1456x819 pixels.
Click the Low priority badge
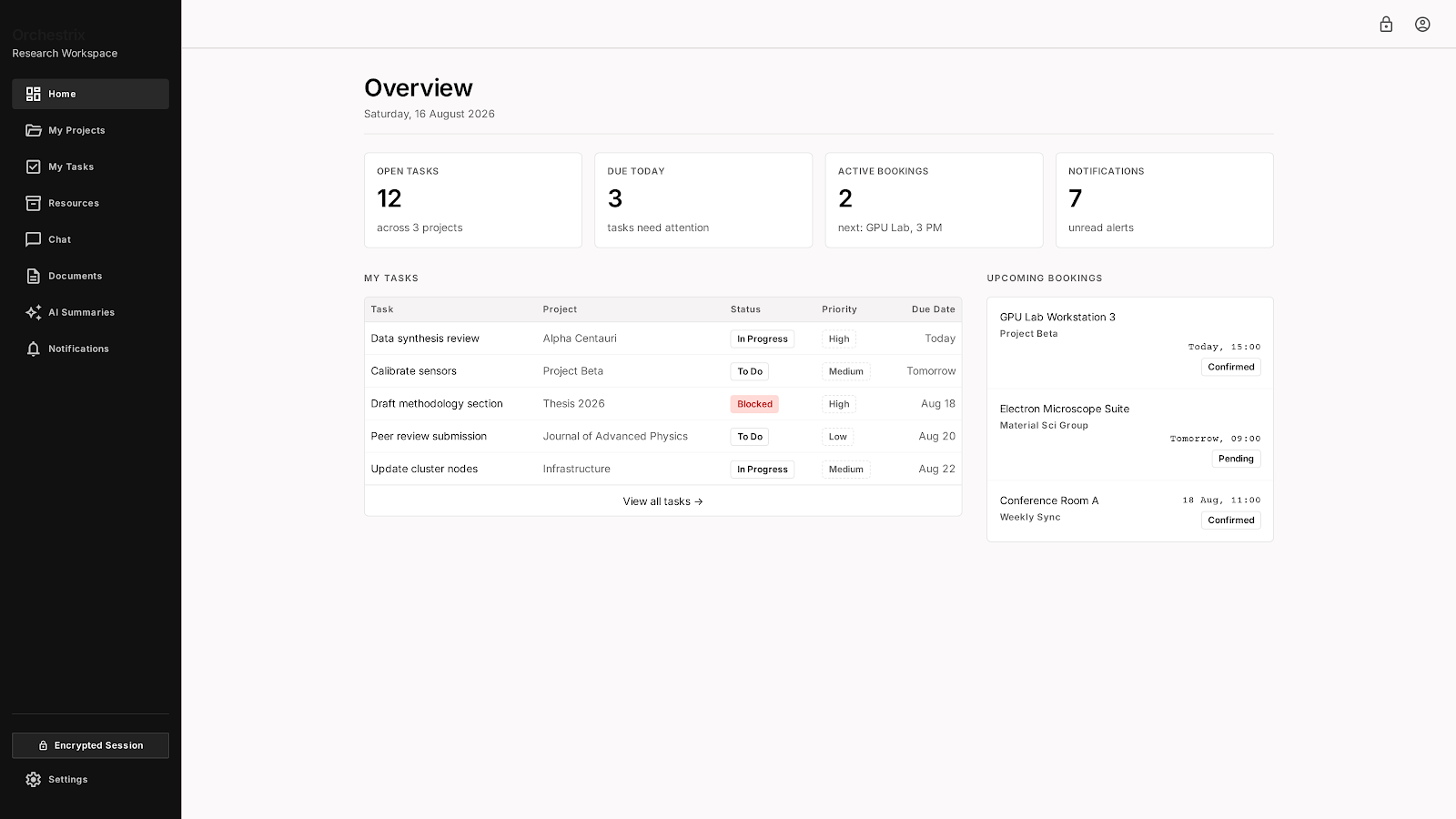pyautogui.click(x=838, y=437)
